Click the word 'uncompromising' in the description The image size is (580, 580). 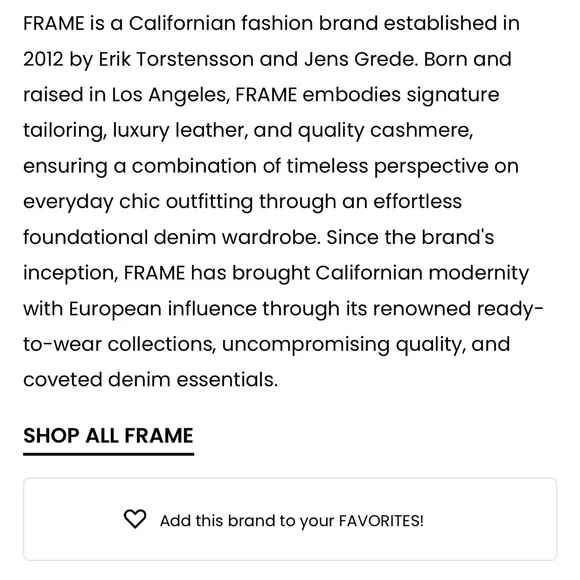point(306,345)
